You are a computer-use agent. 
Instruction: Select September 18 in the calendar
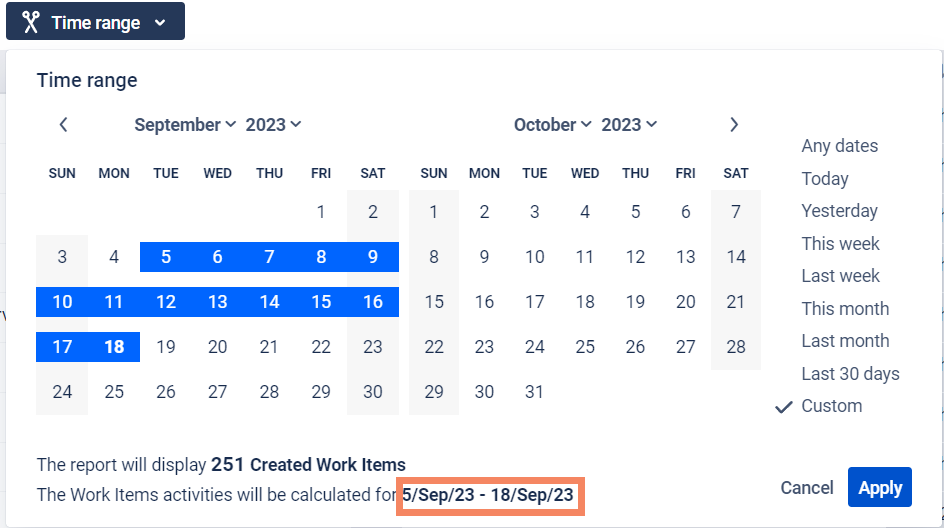pyautogui.click(x=114, y=347)
